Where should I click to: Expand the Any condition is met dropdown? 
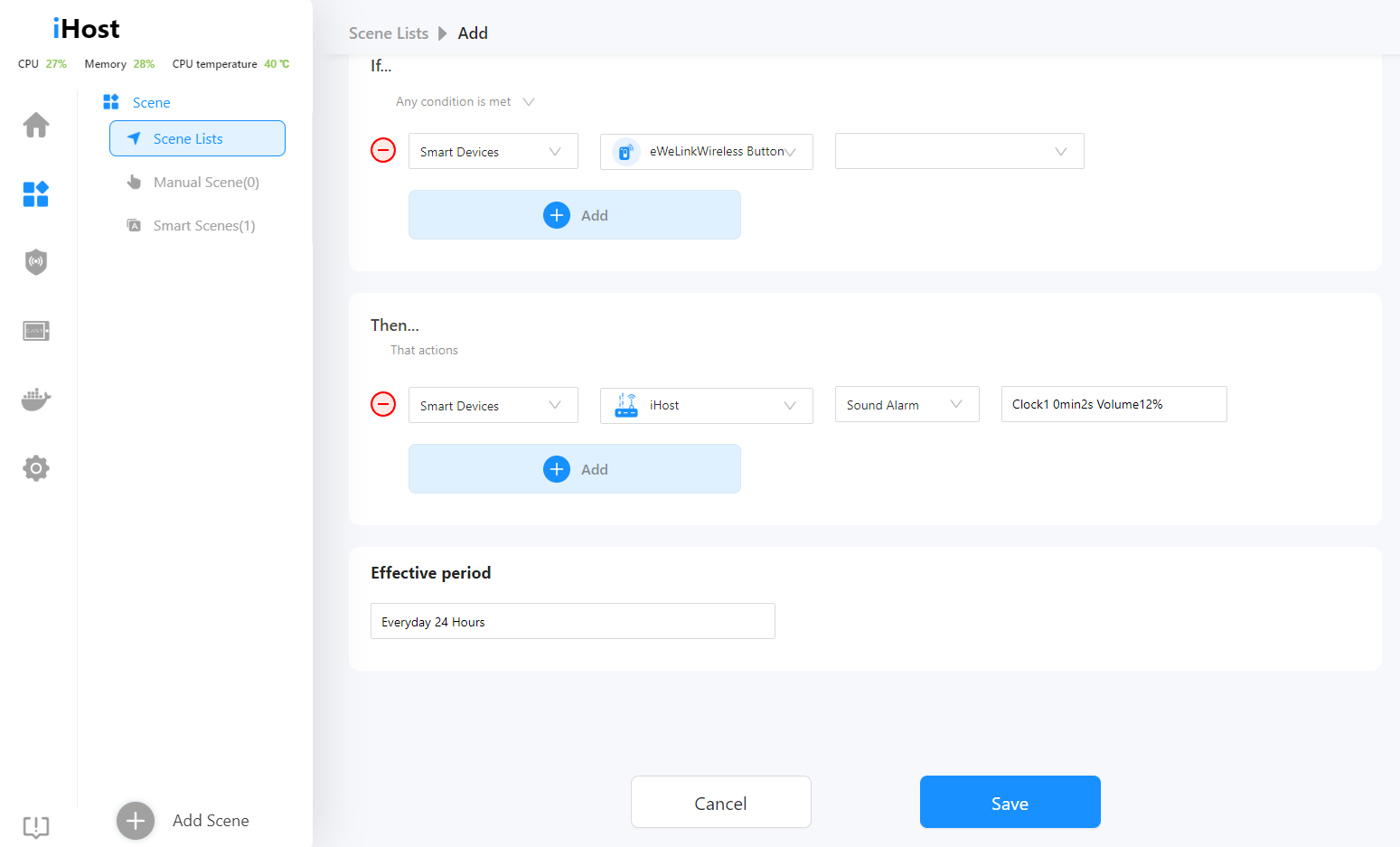click(465, 102)
